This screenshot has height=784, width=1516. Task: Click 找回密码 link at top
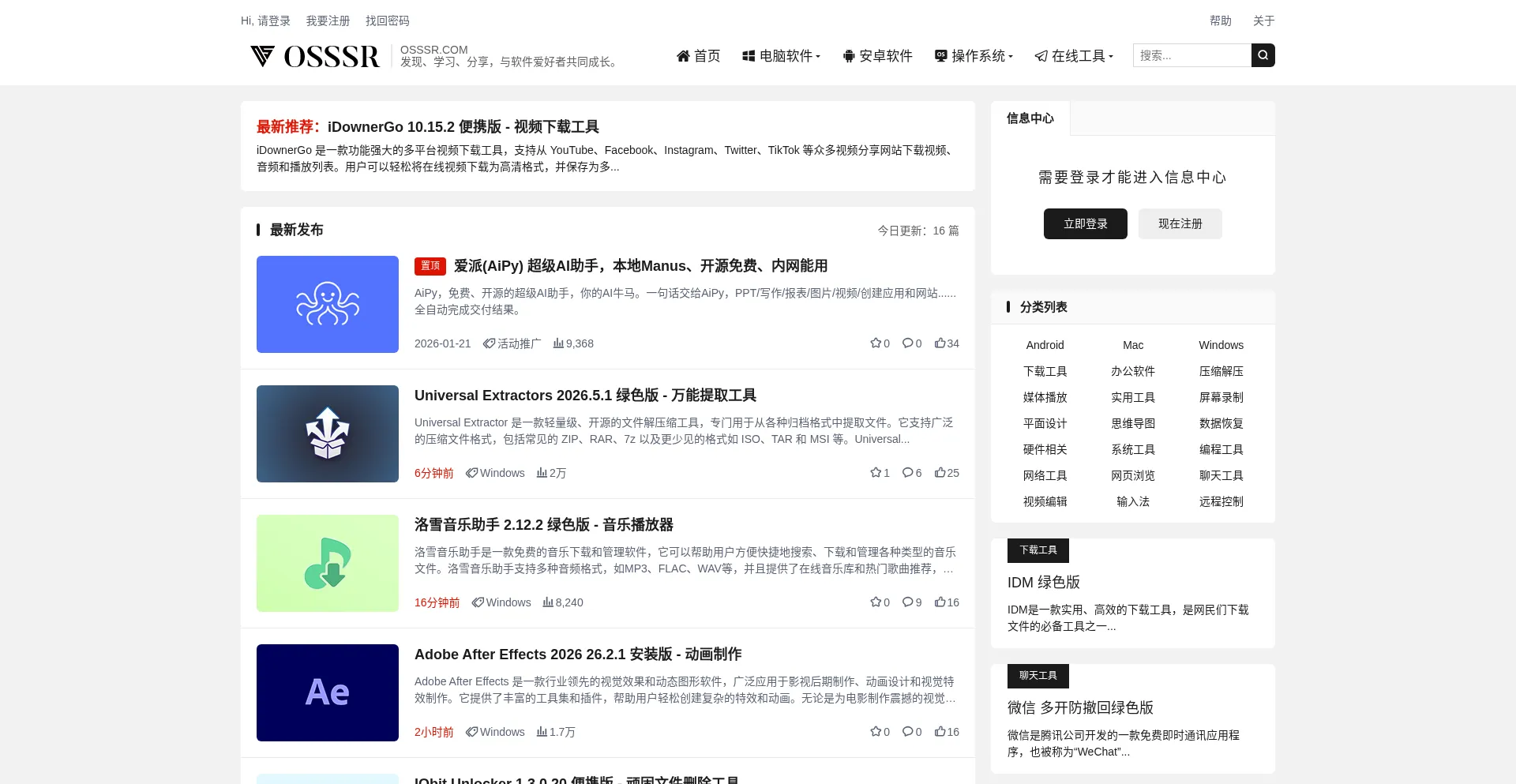tap(387, 21)
